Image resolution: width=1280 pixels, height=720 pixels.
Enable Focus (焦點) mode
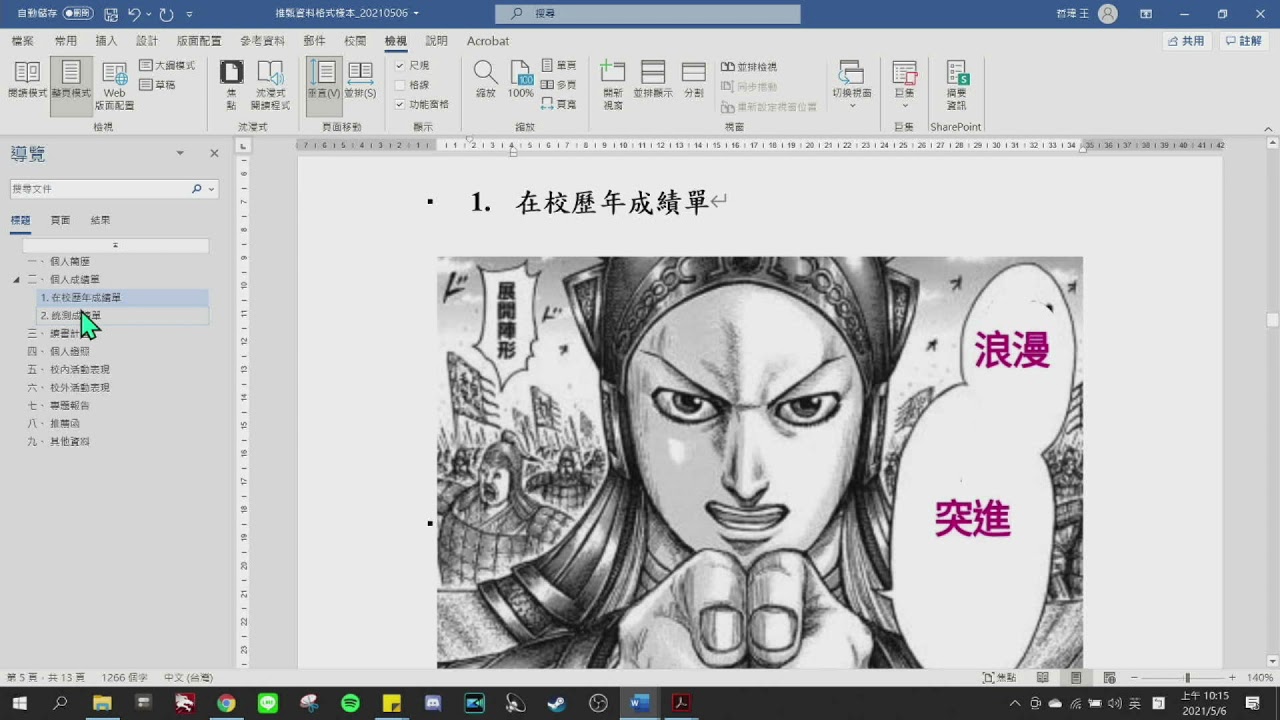pos(231,85)
